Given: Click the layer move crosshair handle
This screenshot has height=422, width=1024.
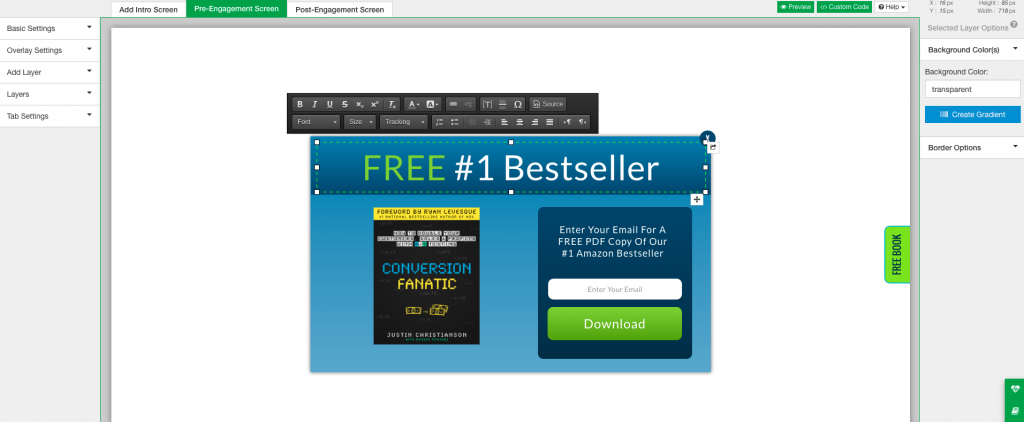Looking at the screenshot, I should (697, 199).
